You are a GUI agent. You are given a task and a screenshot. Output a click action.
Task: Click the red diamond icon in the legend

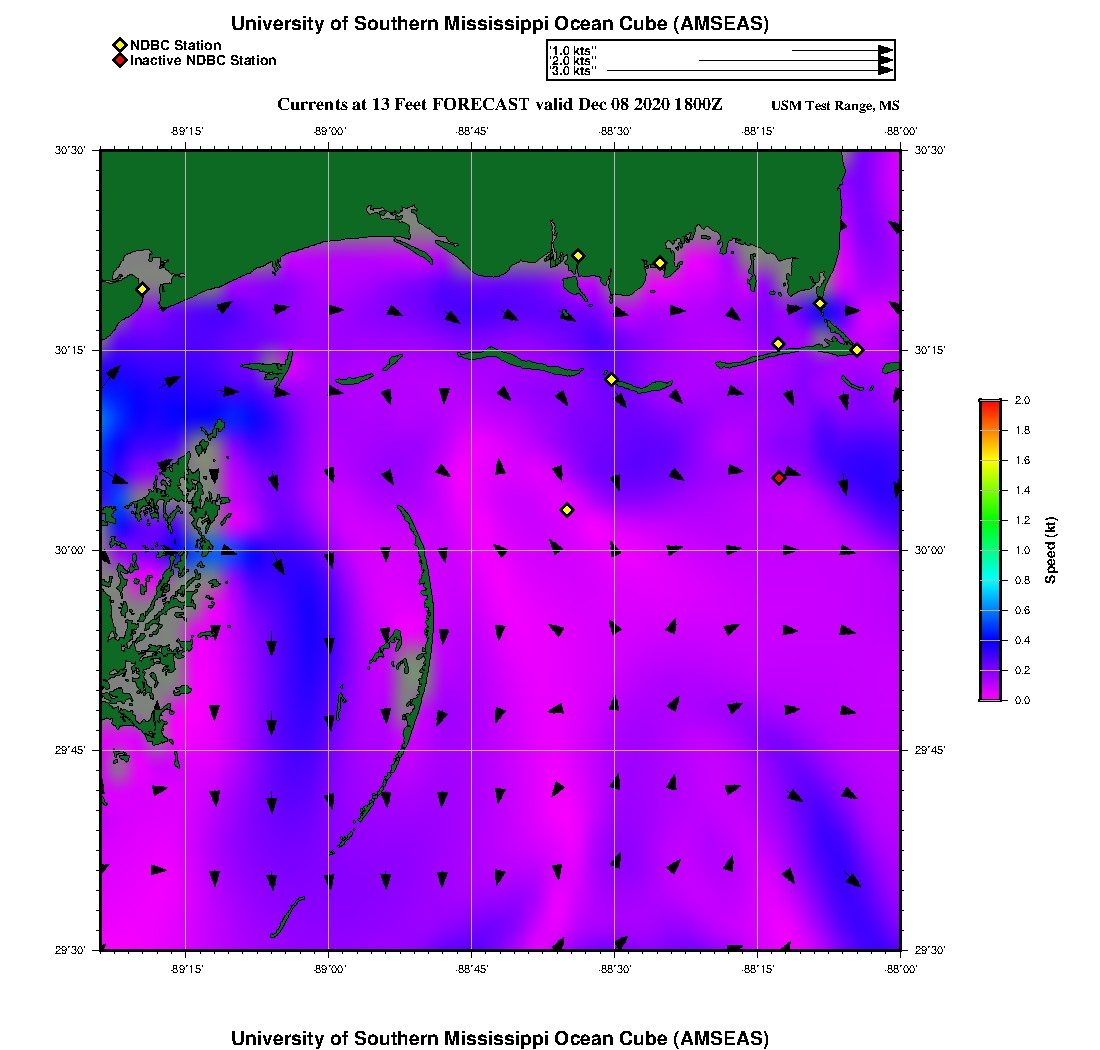(x=120, y=60)
